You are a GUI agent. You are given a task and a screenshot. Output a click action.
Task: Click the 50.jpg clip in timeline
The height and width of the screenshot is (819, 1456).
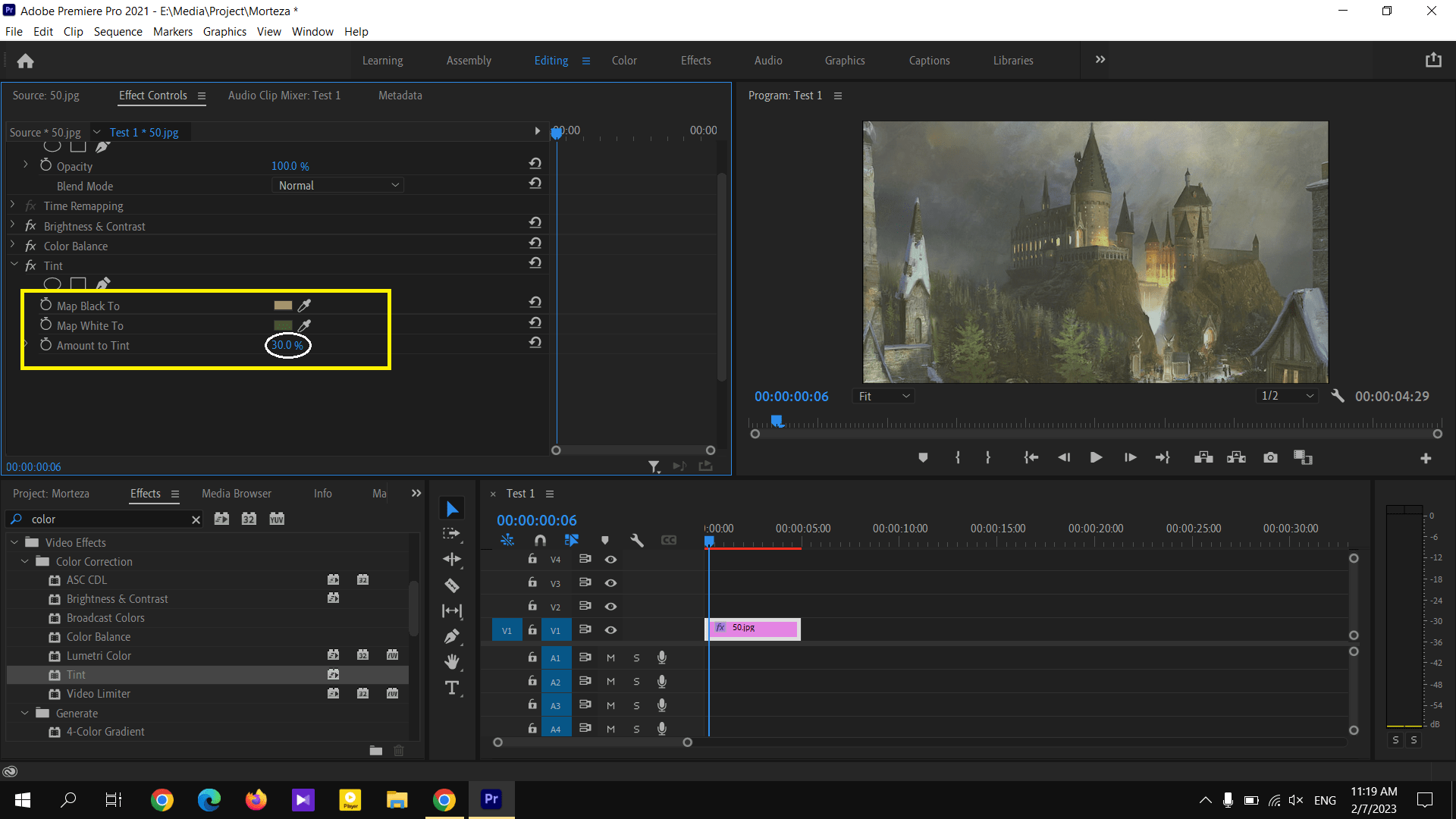coord(753,628)
